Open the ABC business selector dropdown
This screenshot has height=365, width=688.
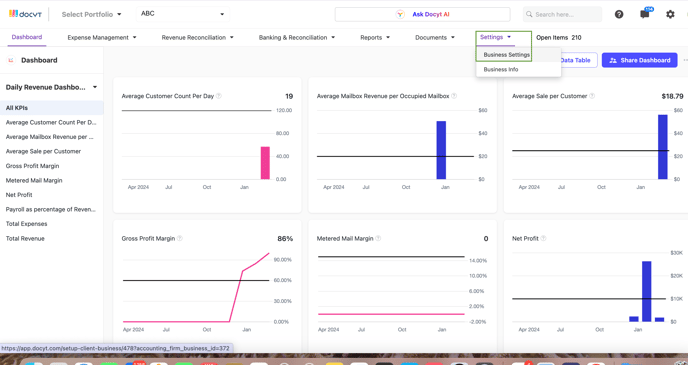pos(183,14)
